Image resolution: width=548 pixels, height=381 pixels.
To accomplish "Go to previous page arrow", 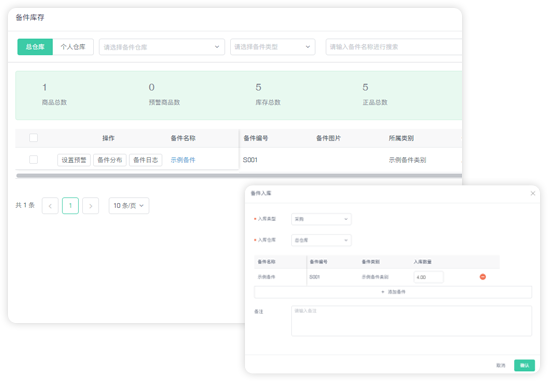I will [x=50, y=206].
